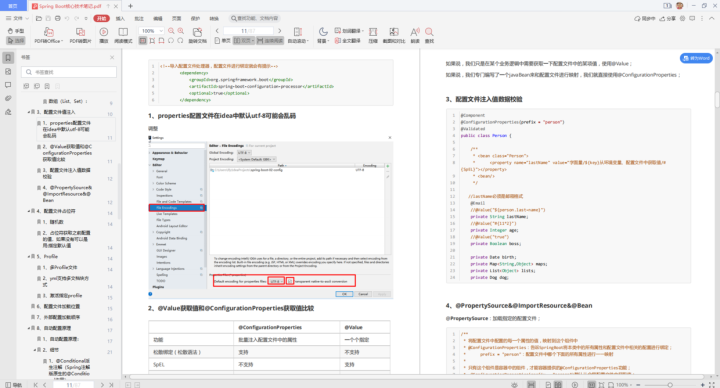Open the PDF转Office conversion tool
720x388 pixels.
(49, 35)
